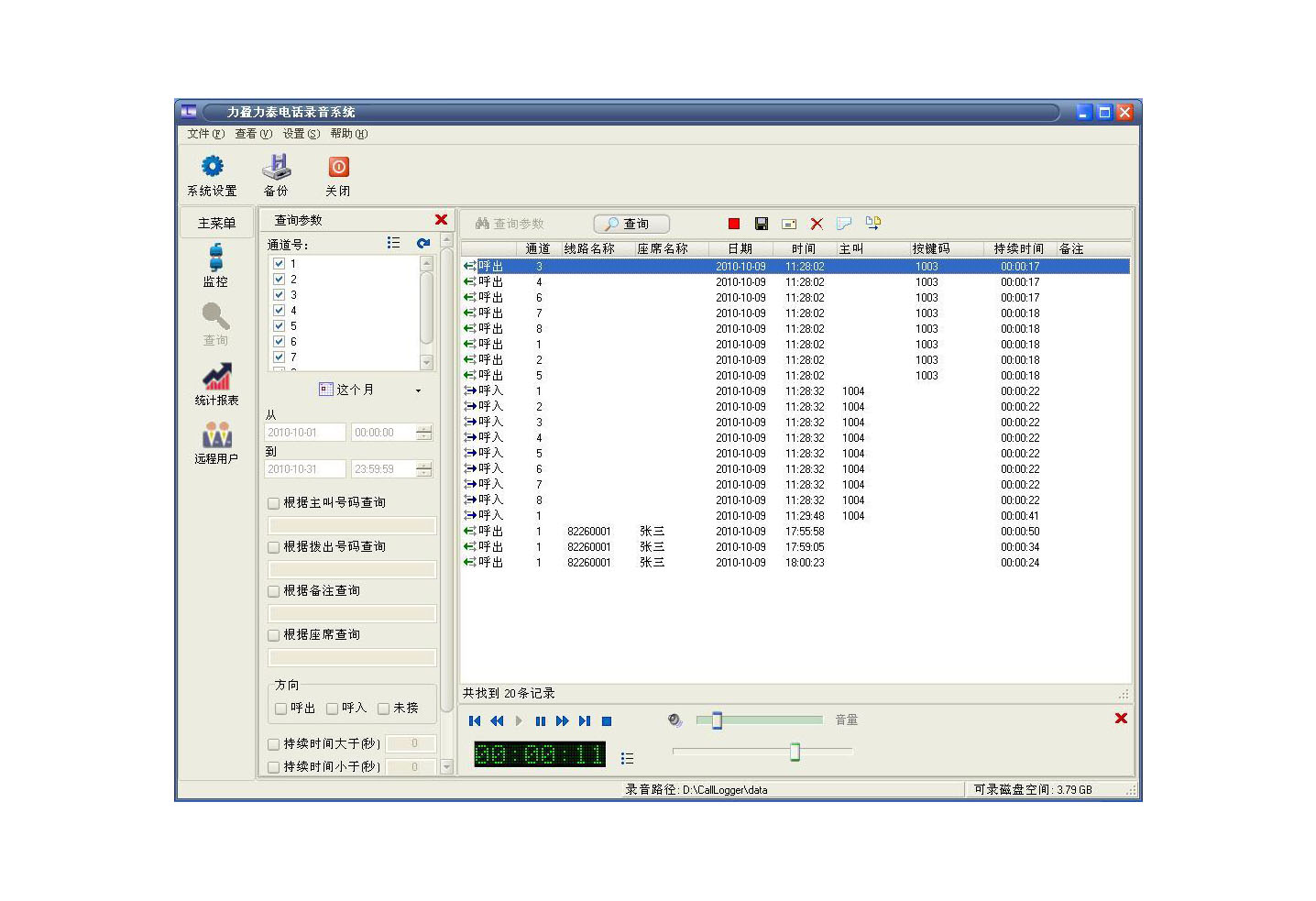1316x901 pixels.
Task: Open the 查看(V) menu
Action: (253, 134)
